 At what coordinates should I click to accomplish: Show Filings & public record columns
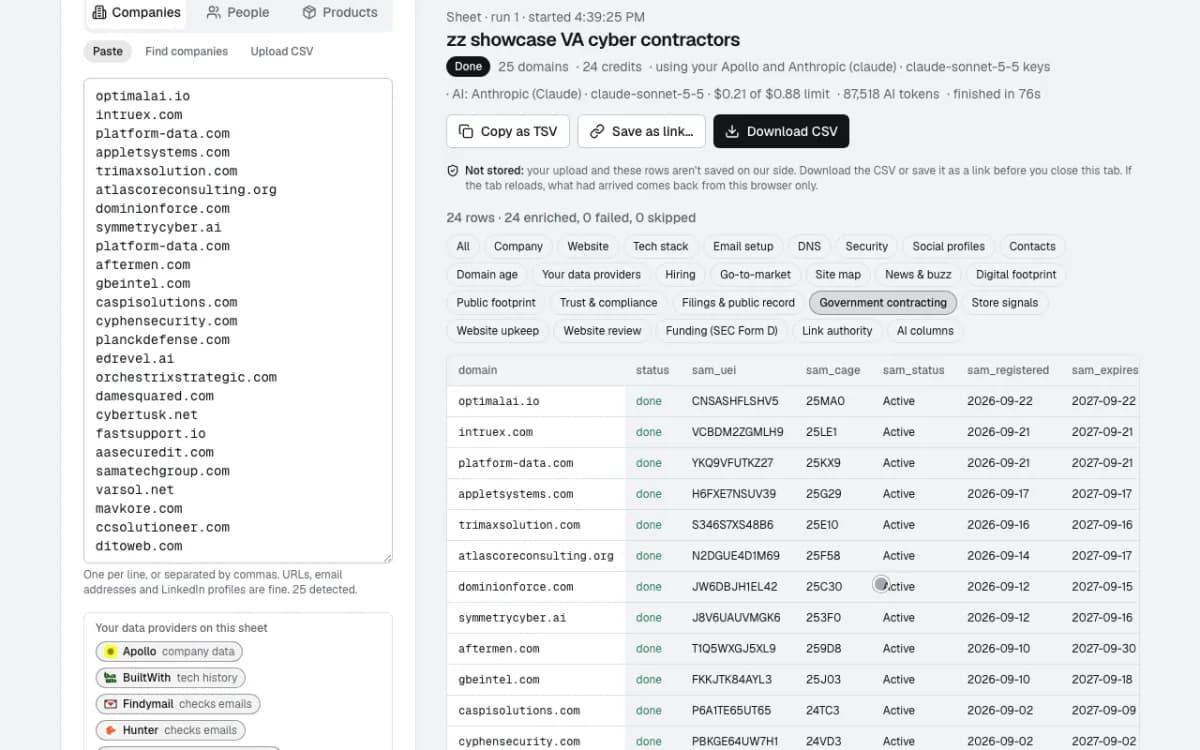(x=738, y=302)
